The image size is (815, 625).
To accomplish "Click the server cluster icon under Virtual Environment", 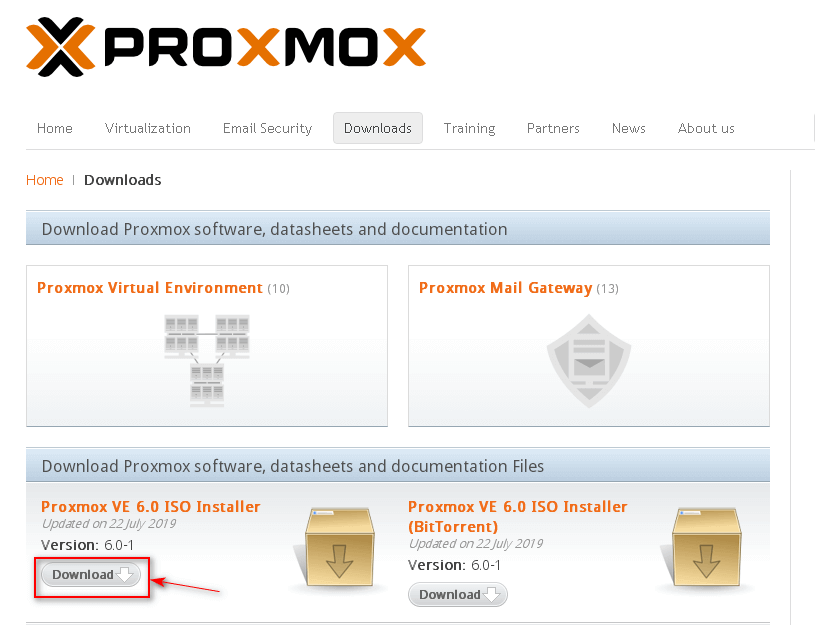I will point(207,360).
